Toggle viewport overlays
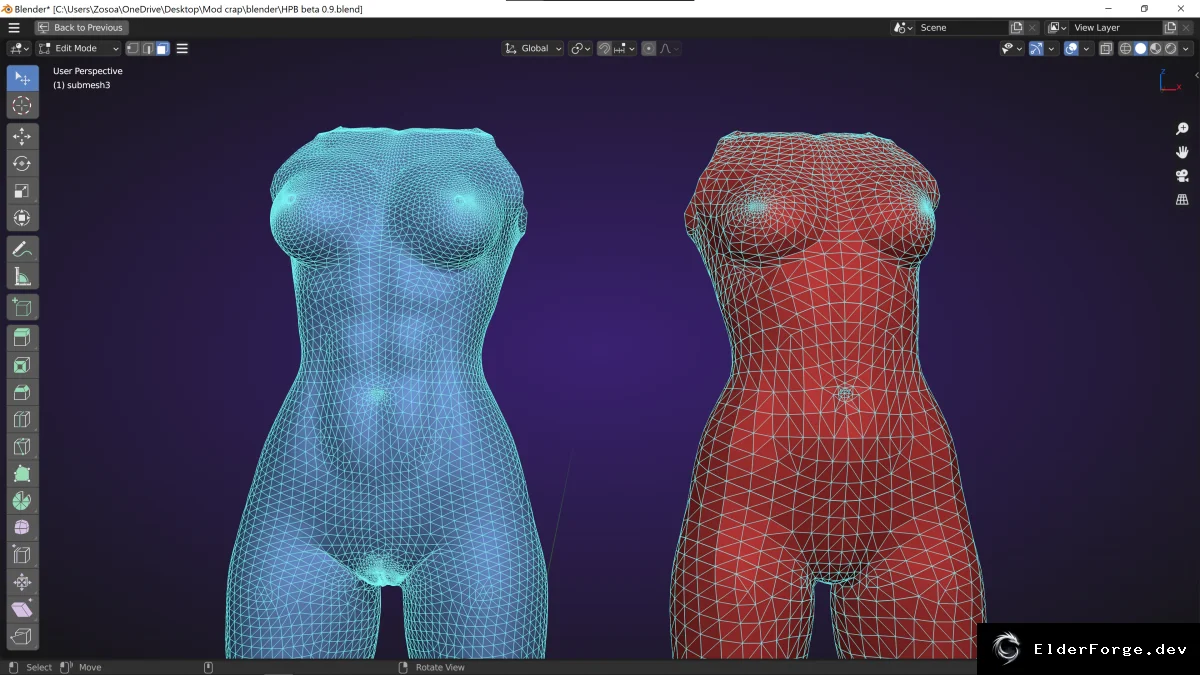Screen dimensions: 1200x675 (1071, 48)
